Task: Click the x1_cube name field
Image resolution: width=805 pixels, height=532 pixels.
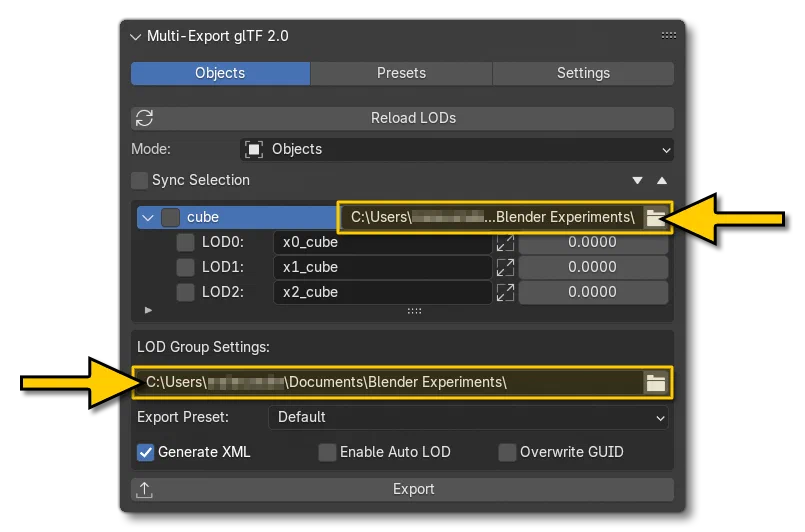Action: point(382,267)
